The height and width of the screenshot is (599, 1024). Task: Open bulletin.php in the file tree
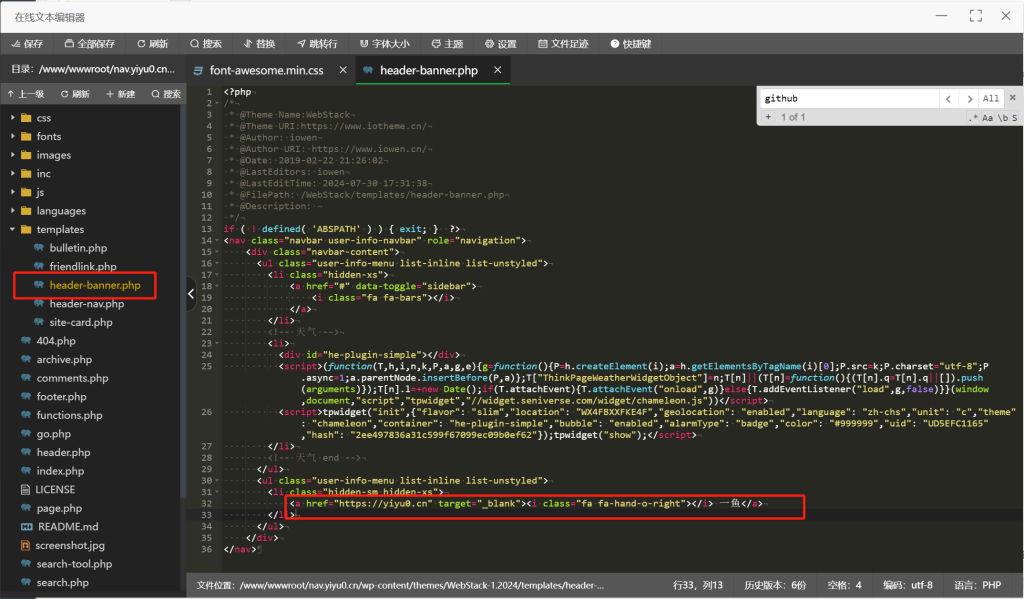(78, 248)
